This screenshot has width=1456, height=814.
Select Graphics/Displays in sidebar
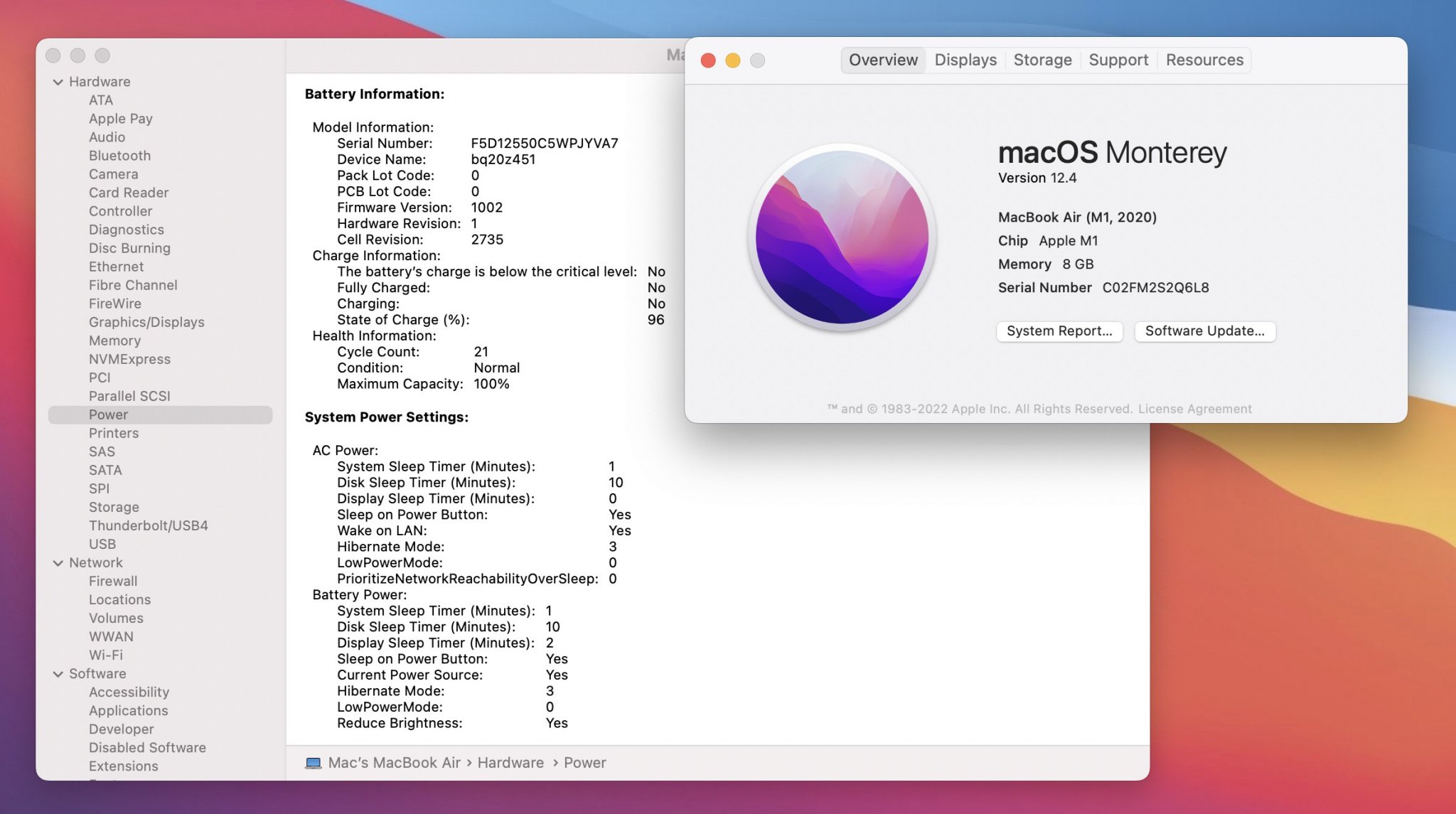146,322
